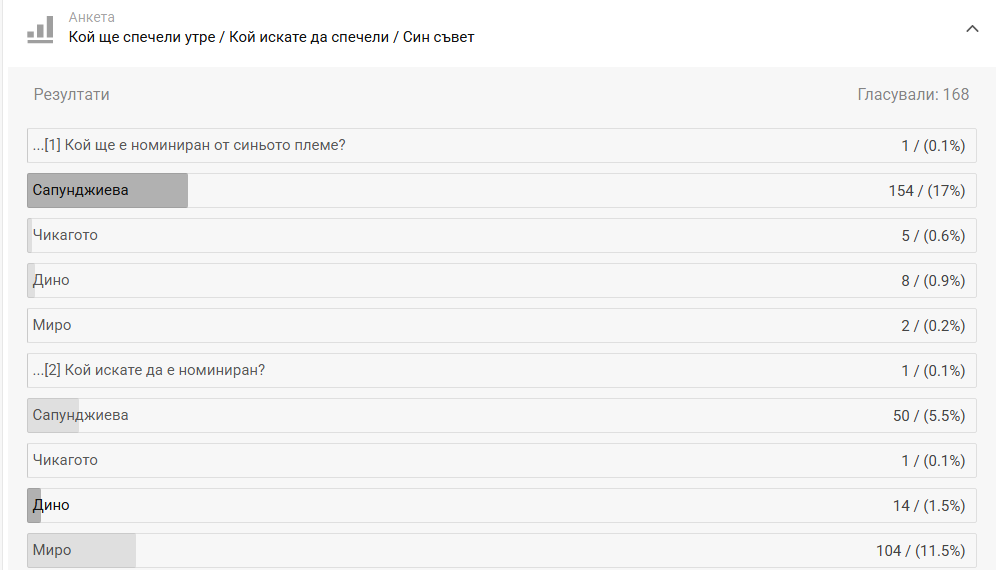Viewport: 999px width, 570px height.
Task: Click the dark Сапунджиева bar with 154 votes
Action: [107, 190]
